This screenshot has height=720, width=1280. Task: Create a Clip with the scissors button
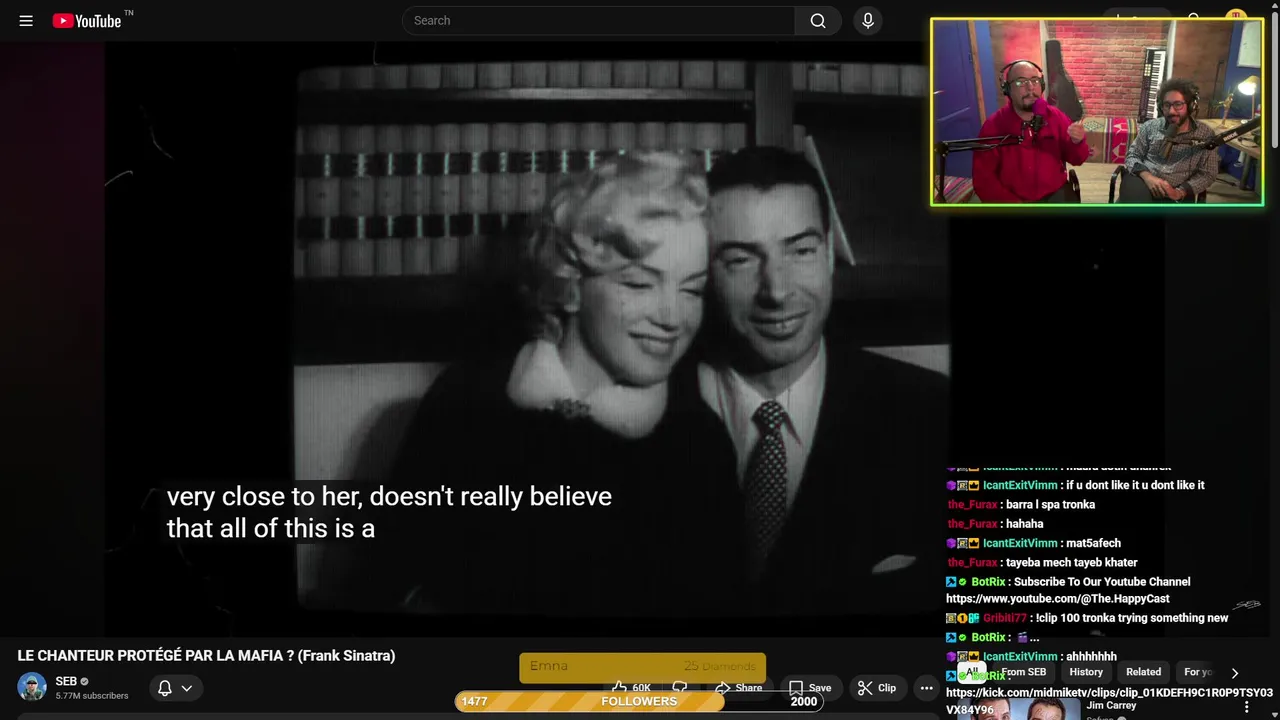(876, 688)
